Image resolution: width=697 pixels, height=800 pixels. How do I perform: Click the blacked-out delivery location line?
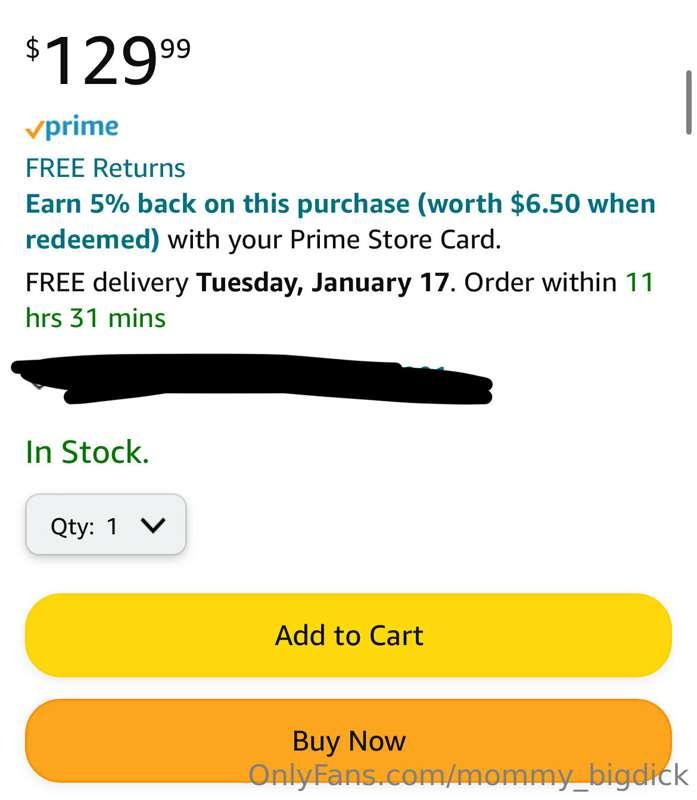pos(250,379)
